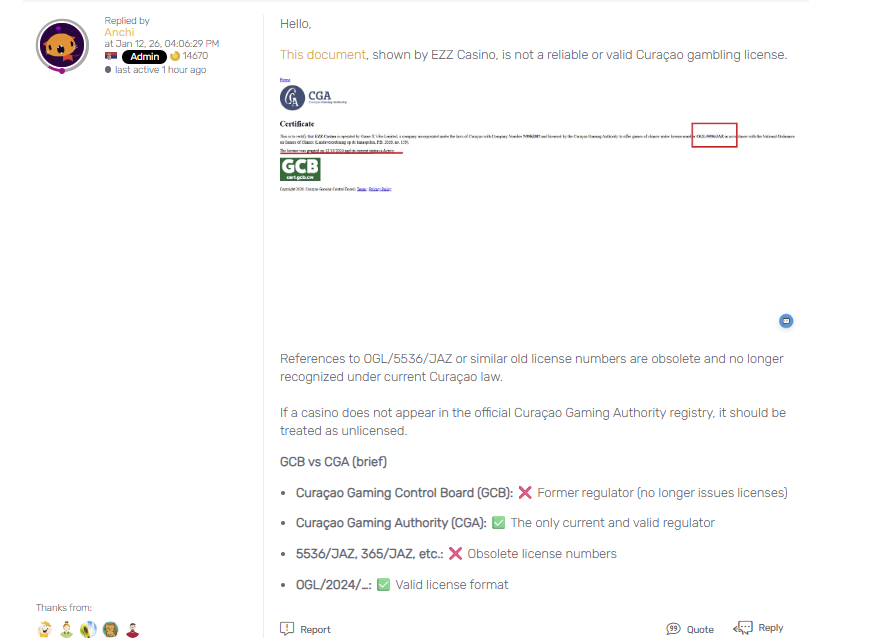Click 'Curaçao Gaming Control Board (GCB):' text
The image size is (885, 644).
tap(404, 493)
